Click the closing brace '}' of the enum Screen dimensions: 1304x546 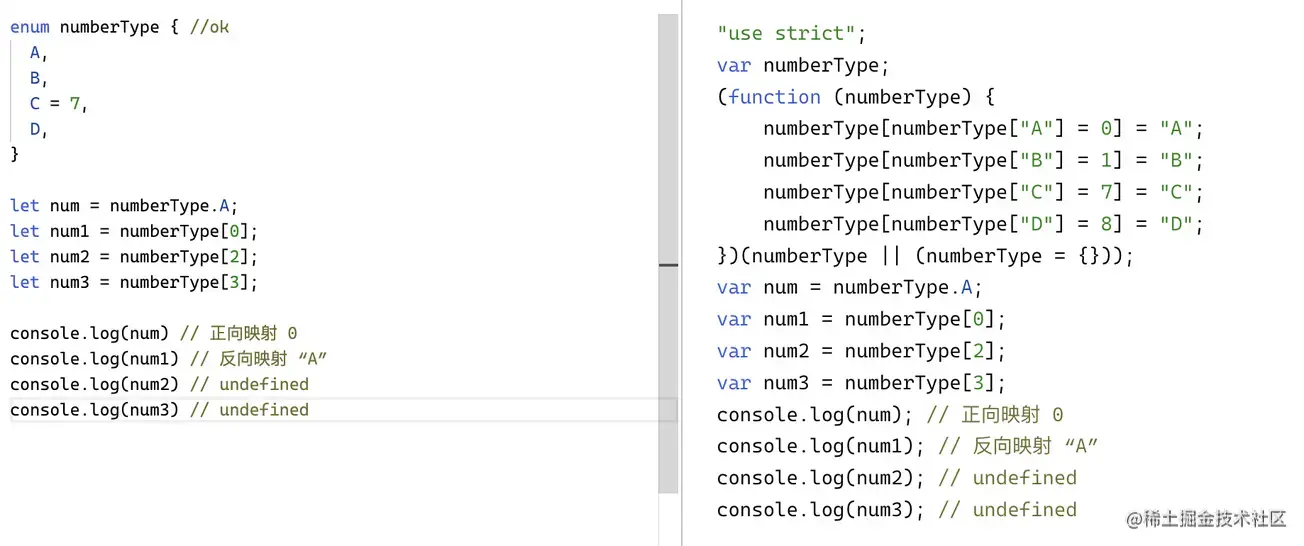tap(14, 155)
